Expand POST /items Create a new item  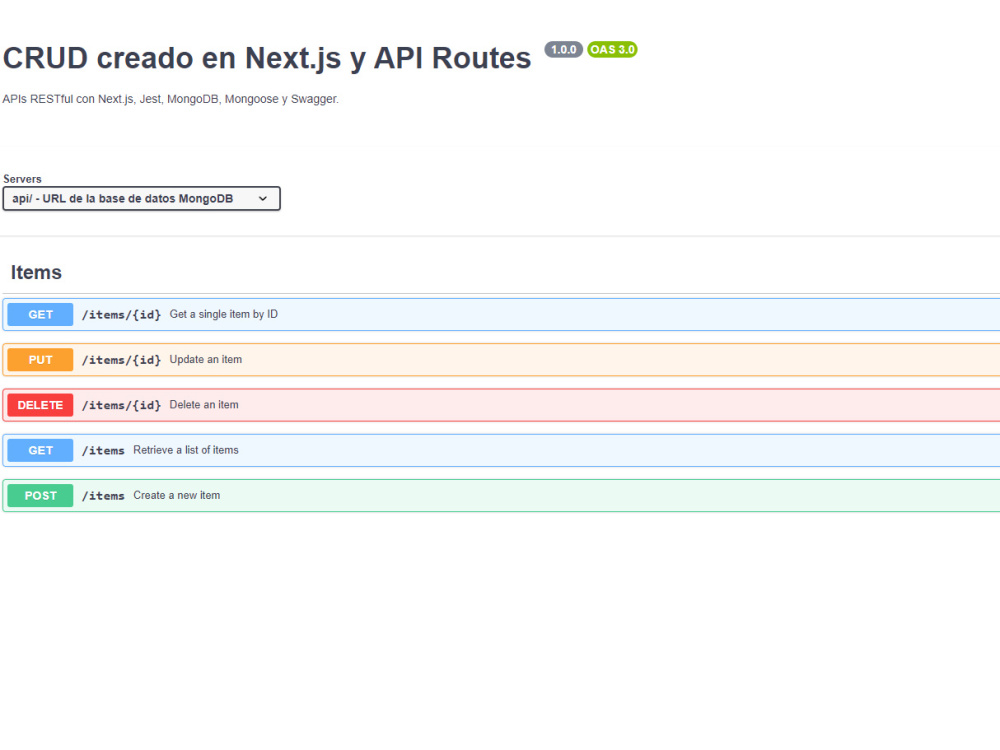point(501,496)
